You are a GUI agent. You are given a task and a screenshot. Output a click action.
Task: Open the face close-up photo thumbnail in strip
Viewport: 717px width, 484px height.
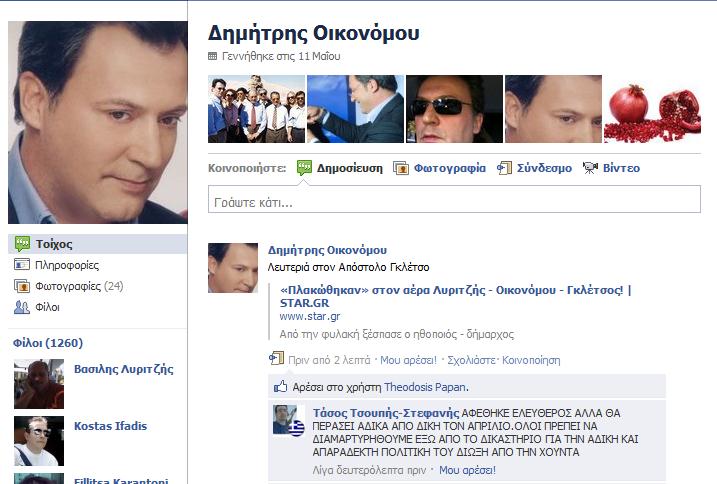pos(553,109)
